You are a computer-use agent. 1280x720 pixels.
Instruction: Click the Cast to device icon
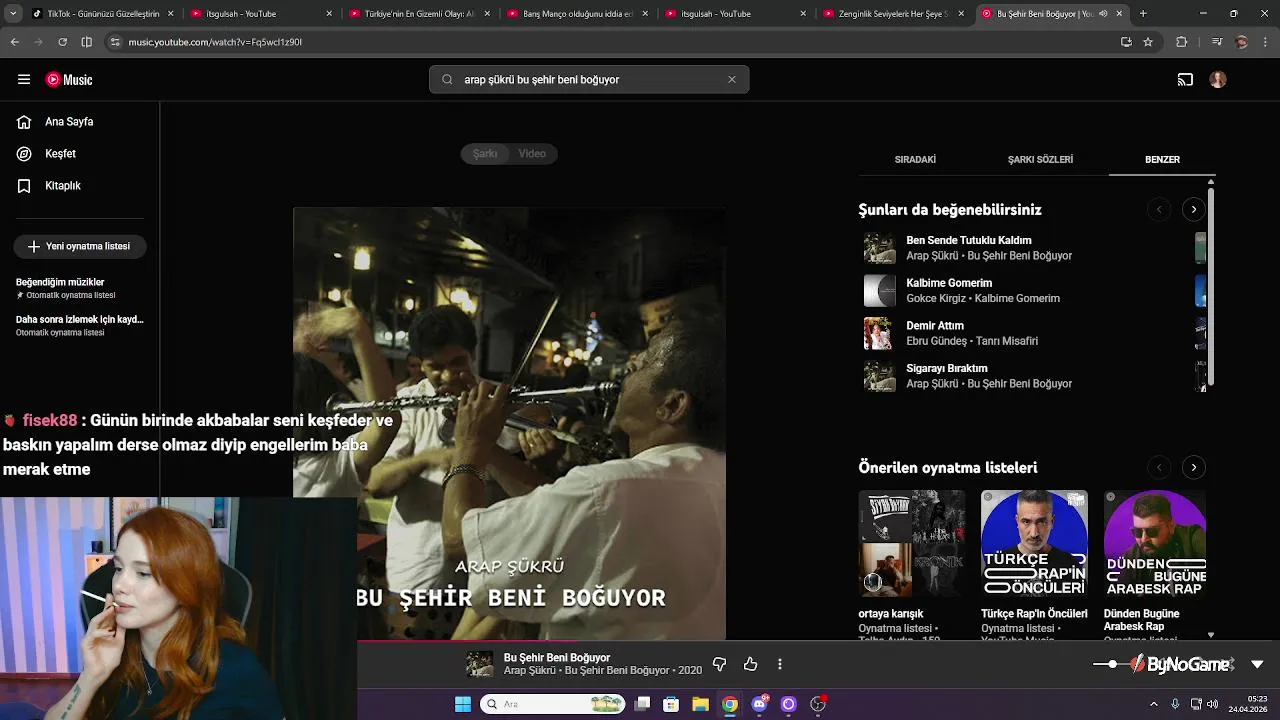point(1185,79)
